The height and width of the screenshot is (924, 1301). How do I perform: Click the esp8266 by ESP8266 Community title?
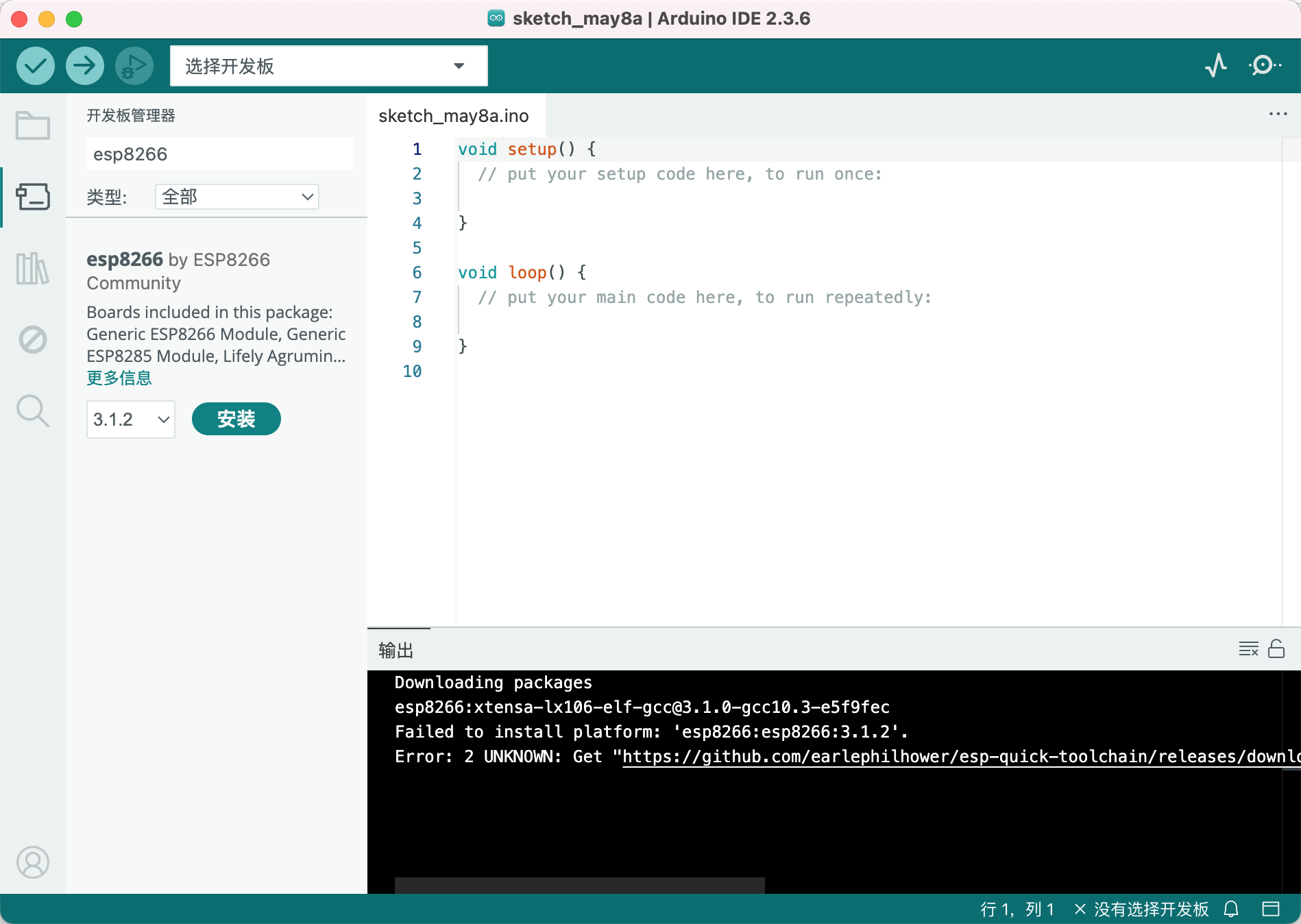pos(178,271)
